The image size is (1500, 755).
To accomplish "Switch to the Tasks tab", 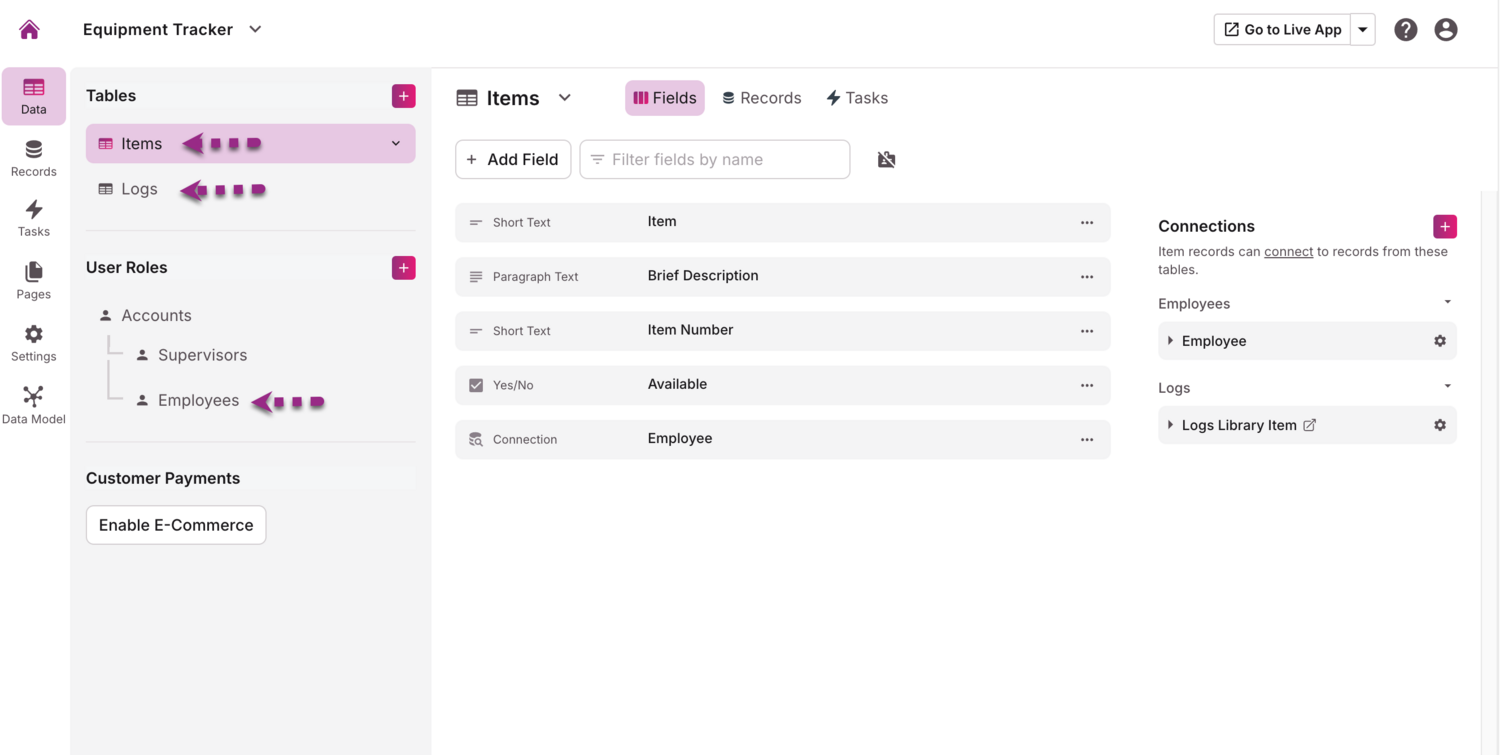I will click(857, 98).
